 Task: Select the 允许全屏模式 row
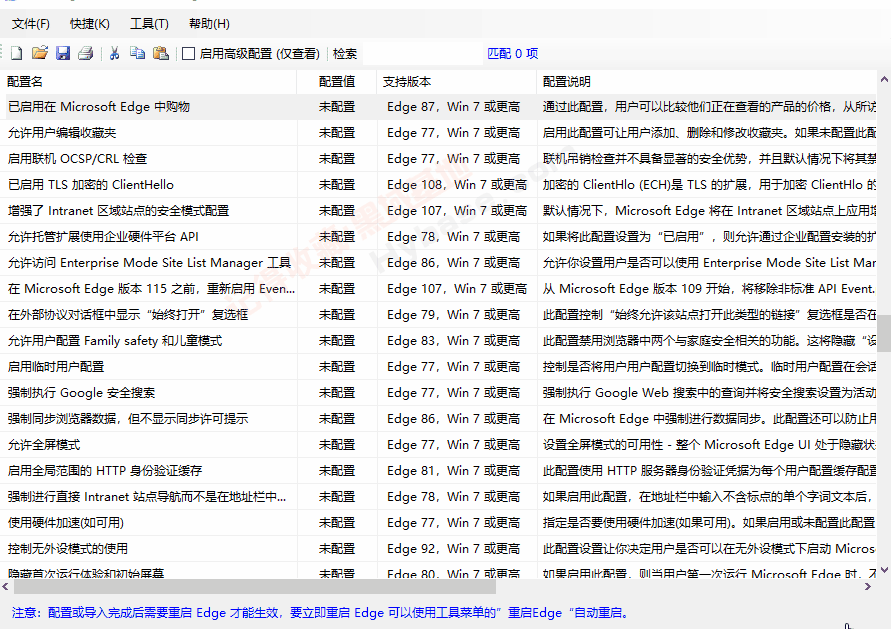click(x=438, y=445)
